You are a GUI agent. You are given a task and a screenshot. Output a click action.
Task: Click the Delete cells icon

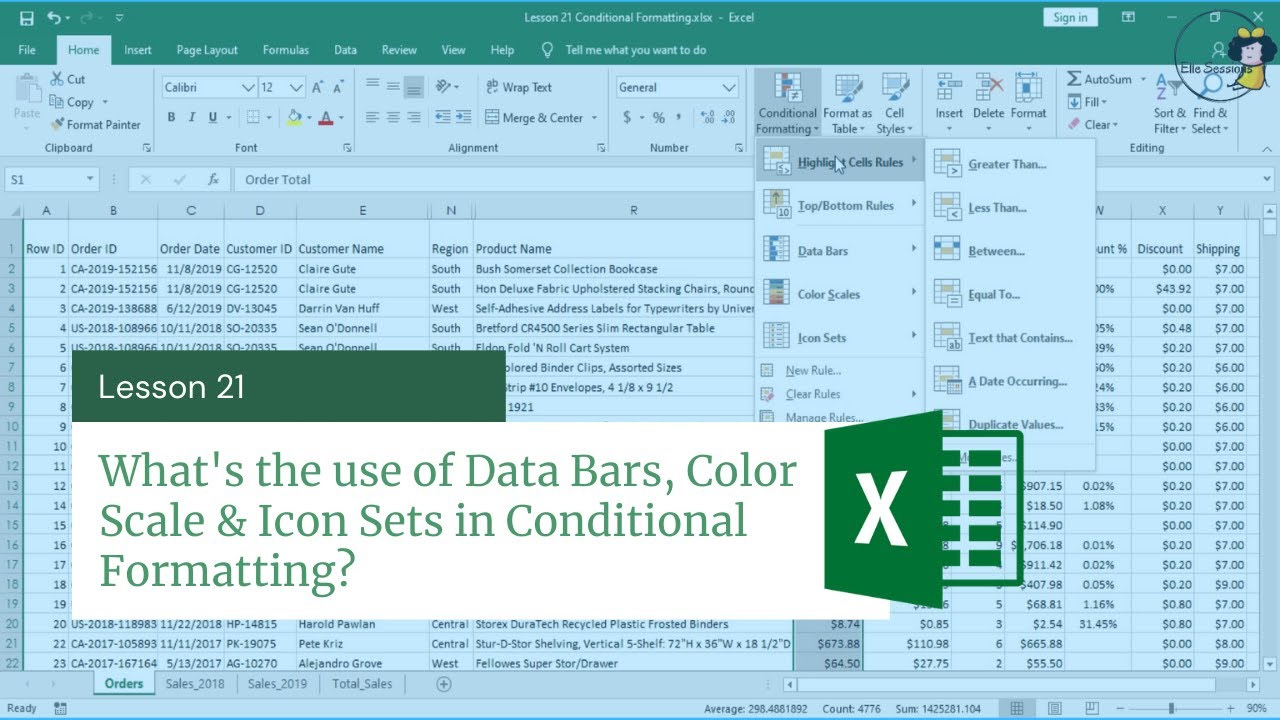pos(989,88)
